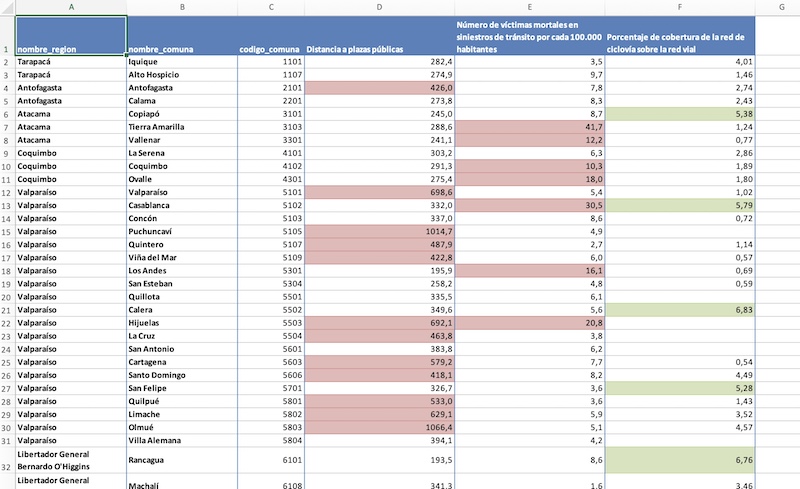800x489 pixels.
Task: Select the Limache cell
Action: click(x=182, y=414)
